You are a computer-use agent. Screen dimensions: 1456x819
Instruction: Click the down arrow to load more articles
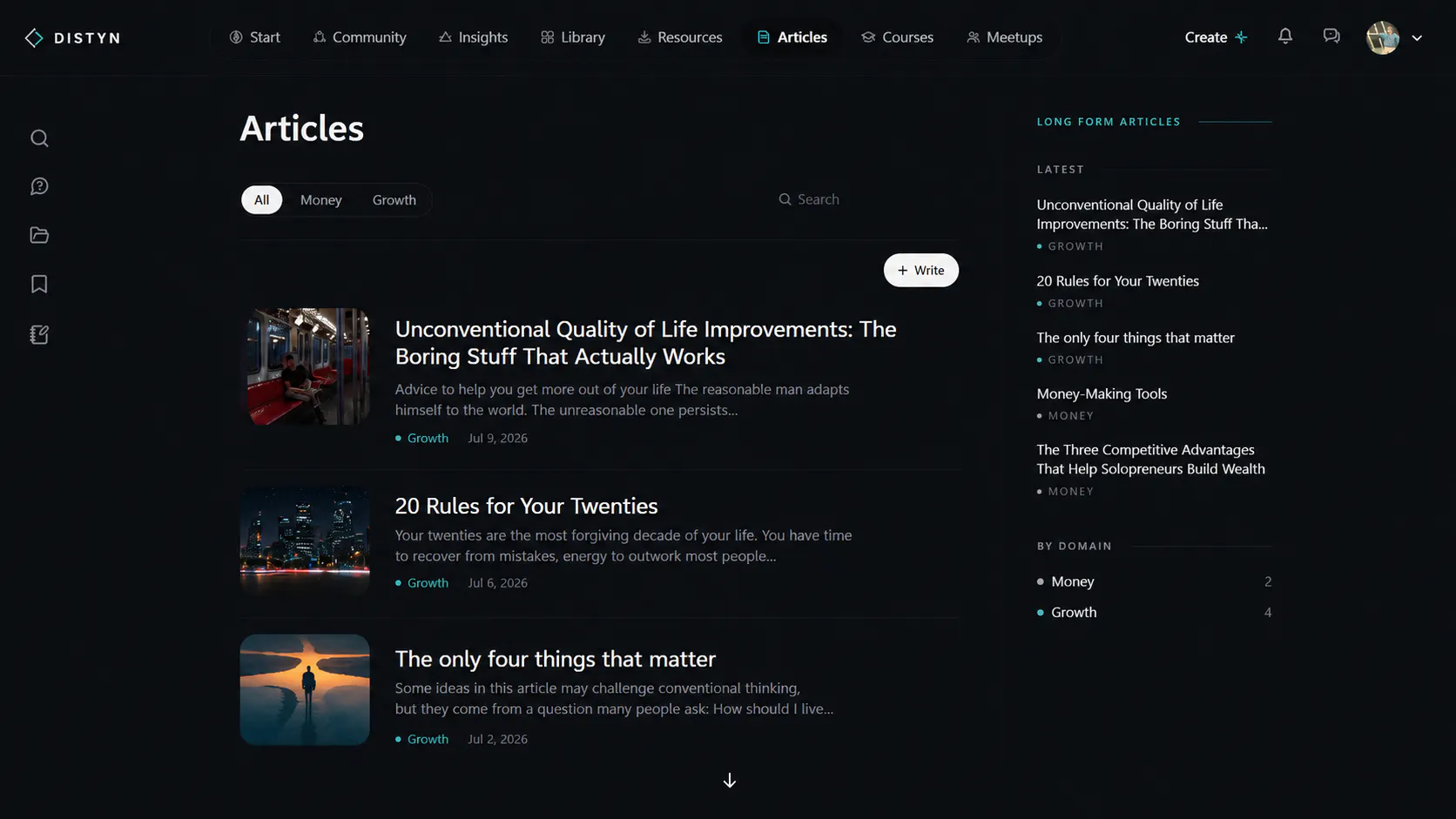click(x=730, y=781)
